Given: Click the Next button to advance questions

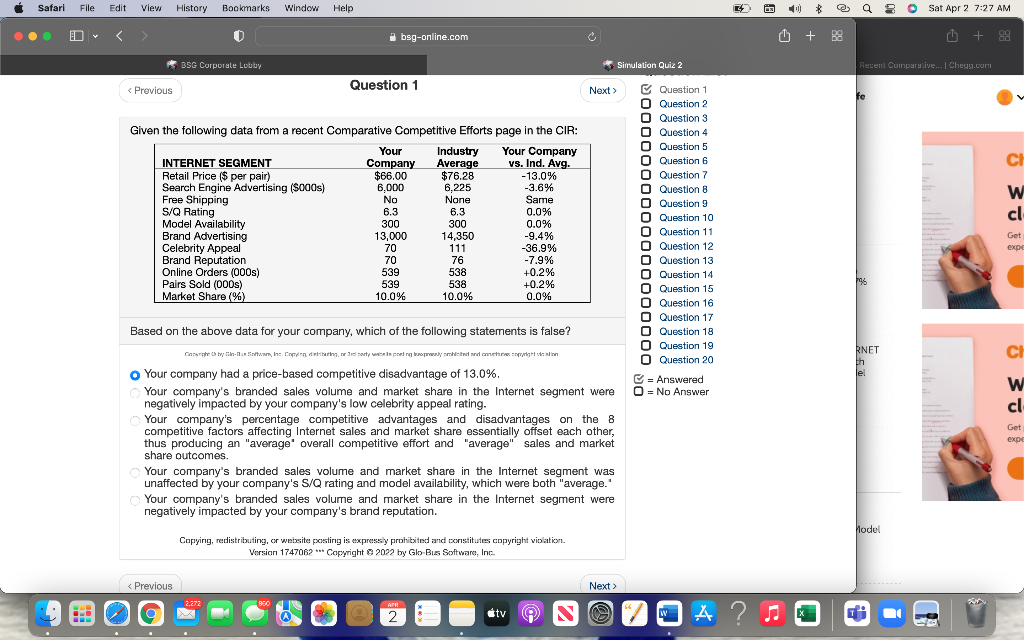Looking at the screenshot, I should pyautogui.click(x=601, y=90).
